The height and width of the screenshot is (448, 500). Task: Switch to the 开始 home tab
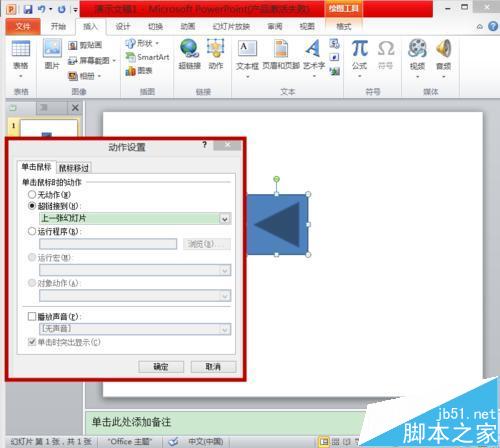[58, 26]
